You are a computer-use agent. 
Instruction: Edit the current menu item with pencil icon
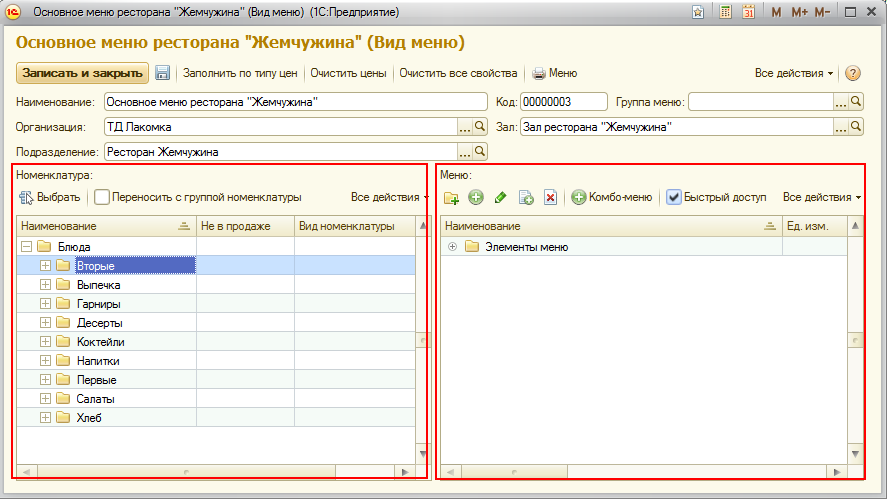[x=501, y=198]
